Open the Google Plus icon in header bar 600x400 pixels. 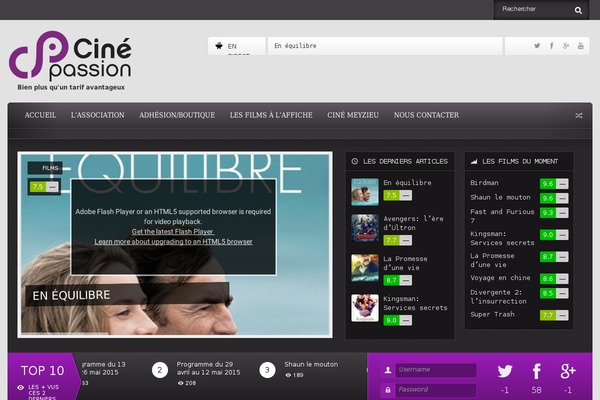point(566,46)
